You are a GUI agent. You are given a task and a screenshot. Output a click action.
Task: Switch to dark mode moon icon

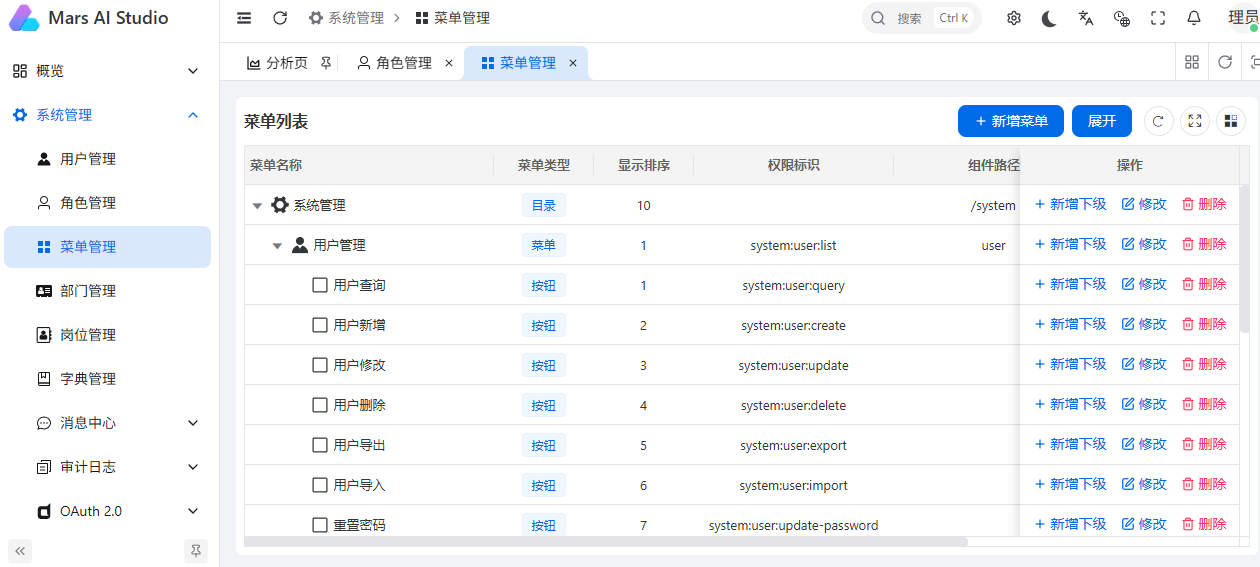[1049, 18]
